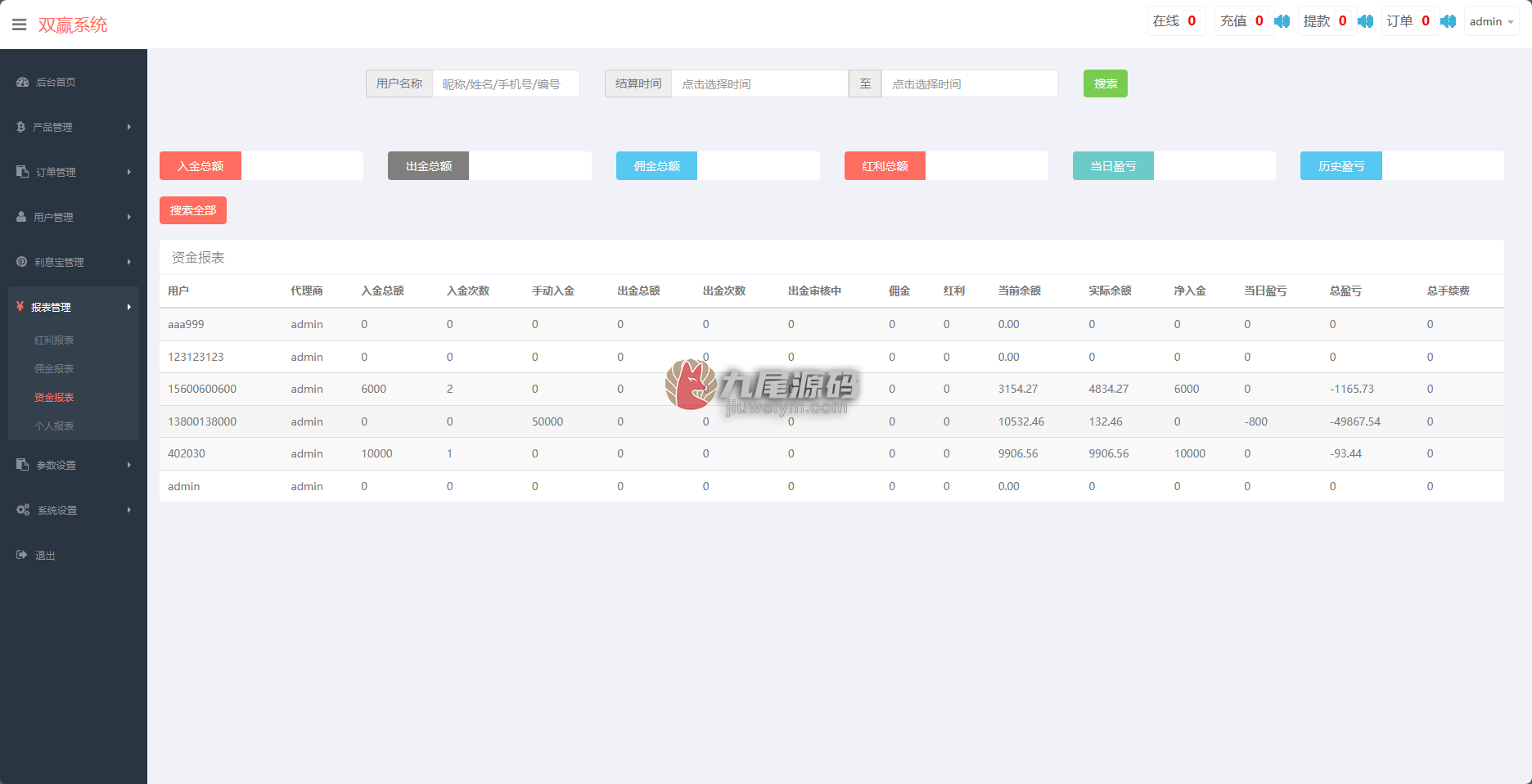Focus the 用户名称 search input field

pyautogui.click(x=506, y=83)
